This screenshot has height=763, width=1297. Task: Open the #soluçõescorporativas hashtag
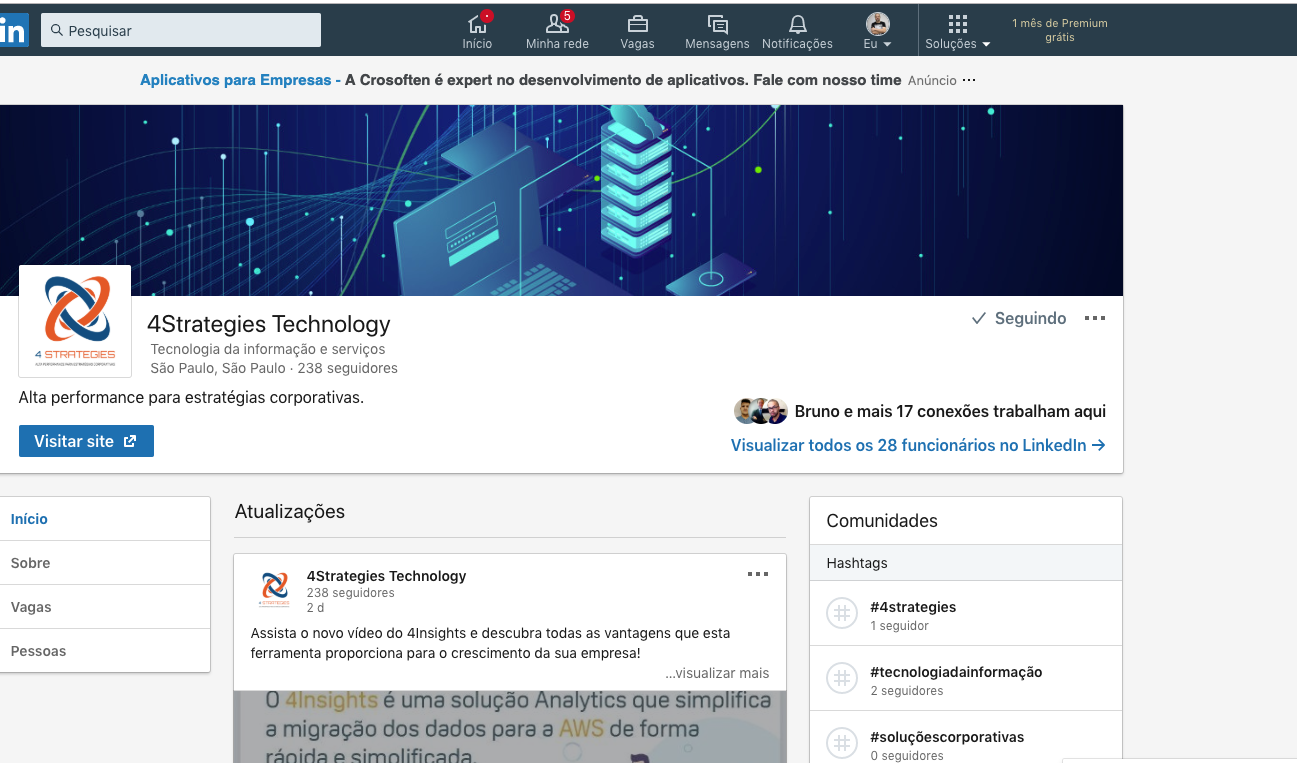(x=947, y=737)
